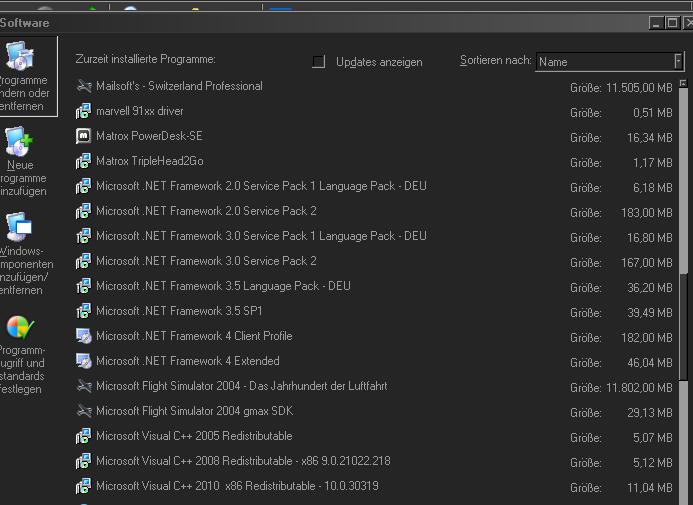The image size is (693, 505).
Task: Select 'marvell 91xx driver' entry
Action: click(140, 111)
